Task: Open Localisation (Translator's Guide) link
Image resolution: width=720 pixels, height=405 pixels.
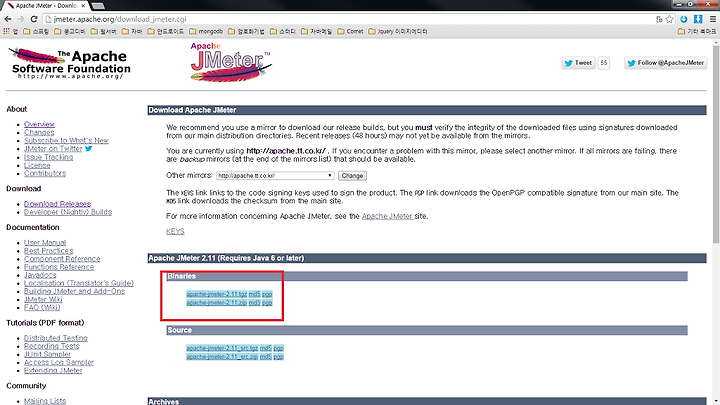Action: click(x=79, y=283)
